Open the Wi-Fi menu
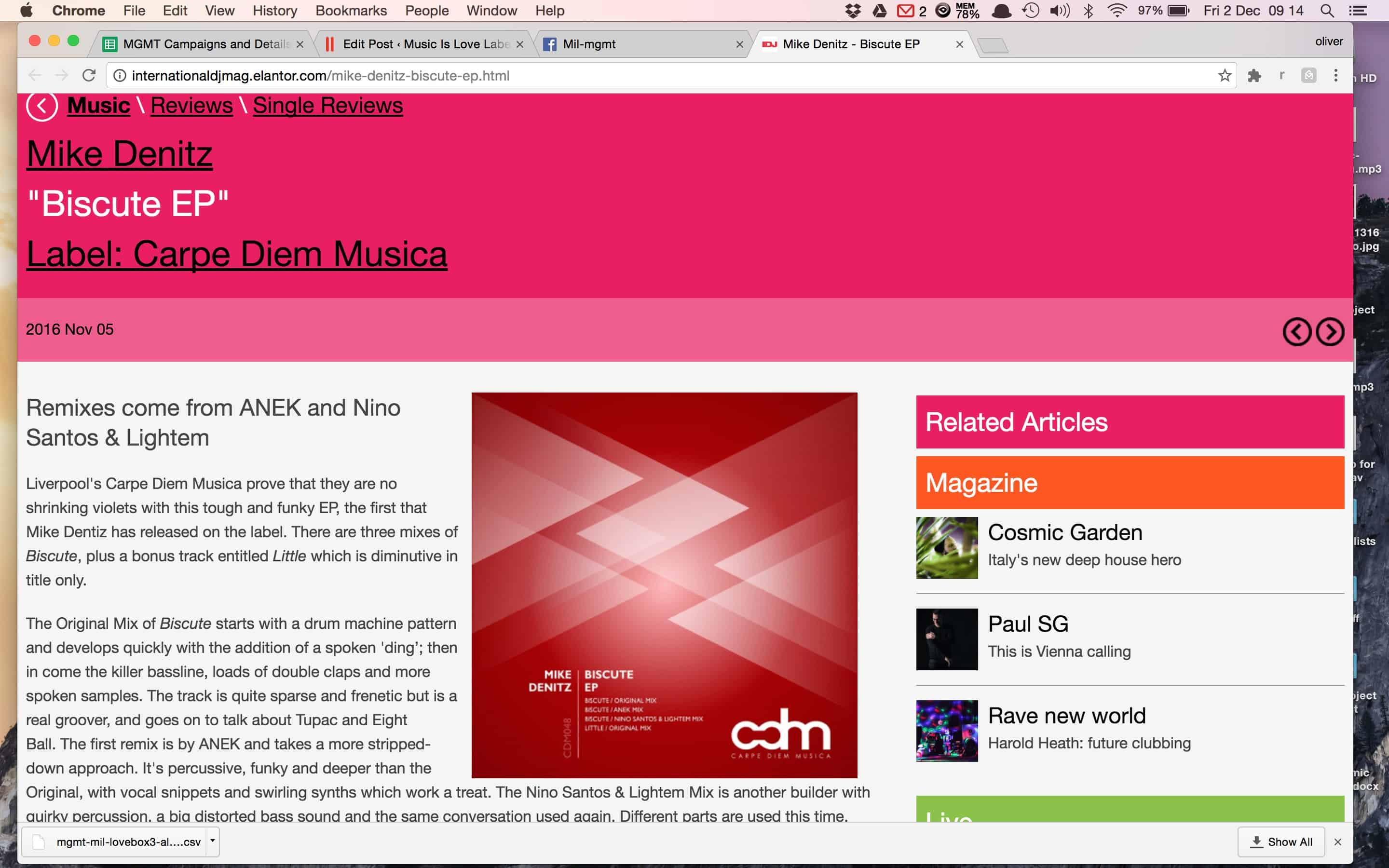Image resolution: width=1389 pixels, height=868 pixels. click(1117, 10)
